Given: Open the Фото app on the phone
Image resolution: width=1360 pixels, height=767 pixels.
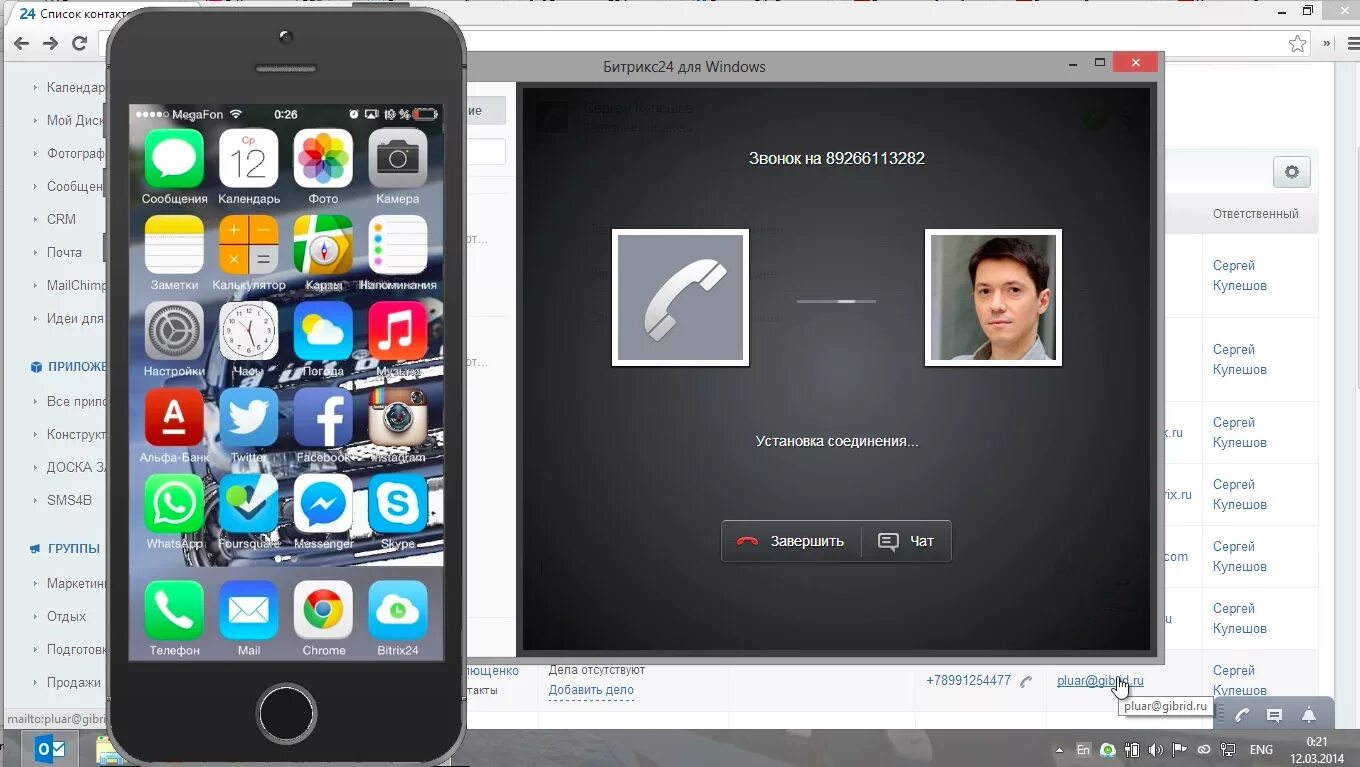Looking at the screenshot, I should click(323, 158).
